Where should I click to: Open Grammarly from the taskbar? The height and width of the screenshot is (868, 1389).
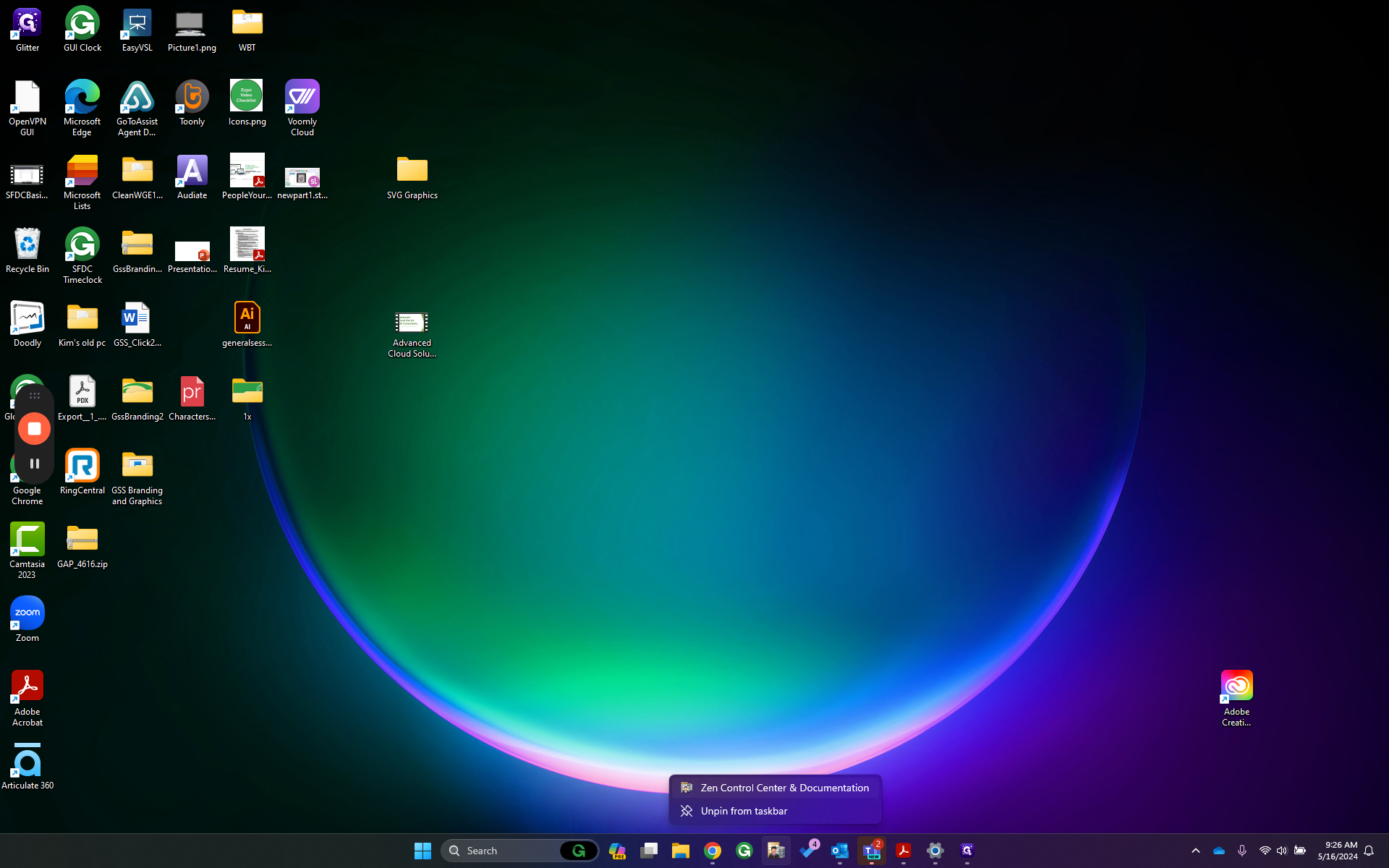[x=744, y=851]
